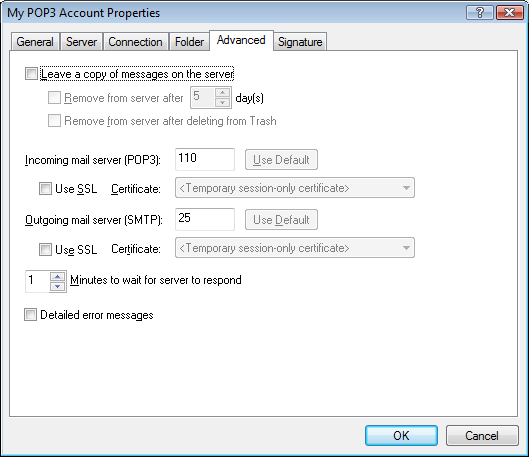Screen dimensions: 529x457
Task: Check Use SSL for outgoing SMTP server
Action: pos(45,249)
